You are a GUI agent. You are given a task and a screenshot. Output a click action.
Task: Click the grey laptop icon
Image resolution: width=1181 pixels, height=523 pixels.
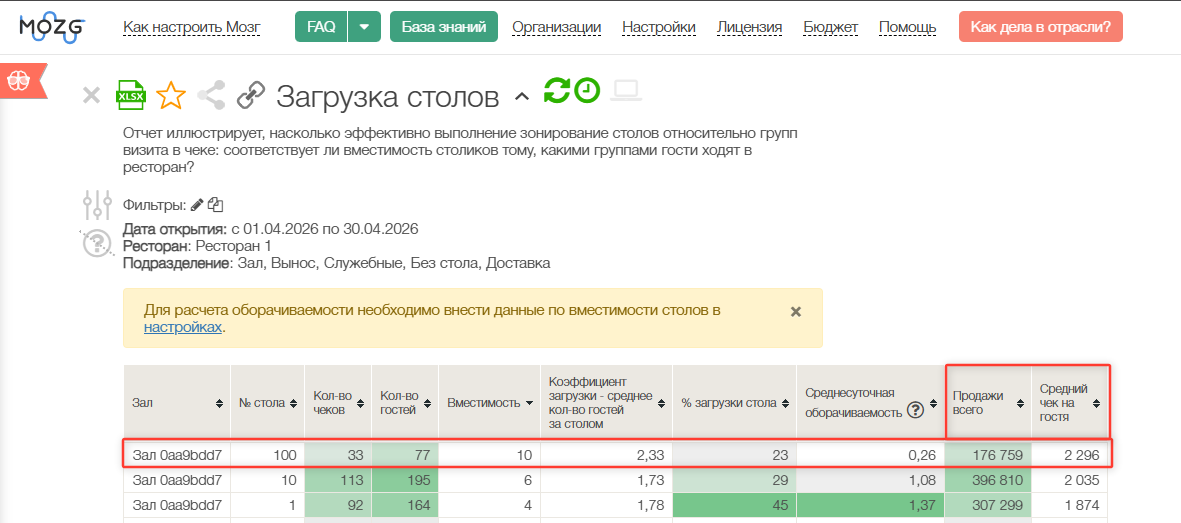[x=625, y=91]
